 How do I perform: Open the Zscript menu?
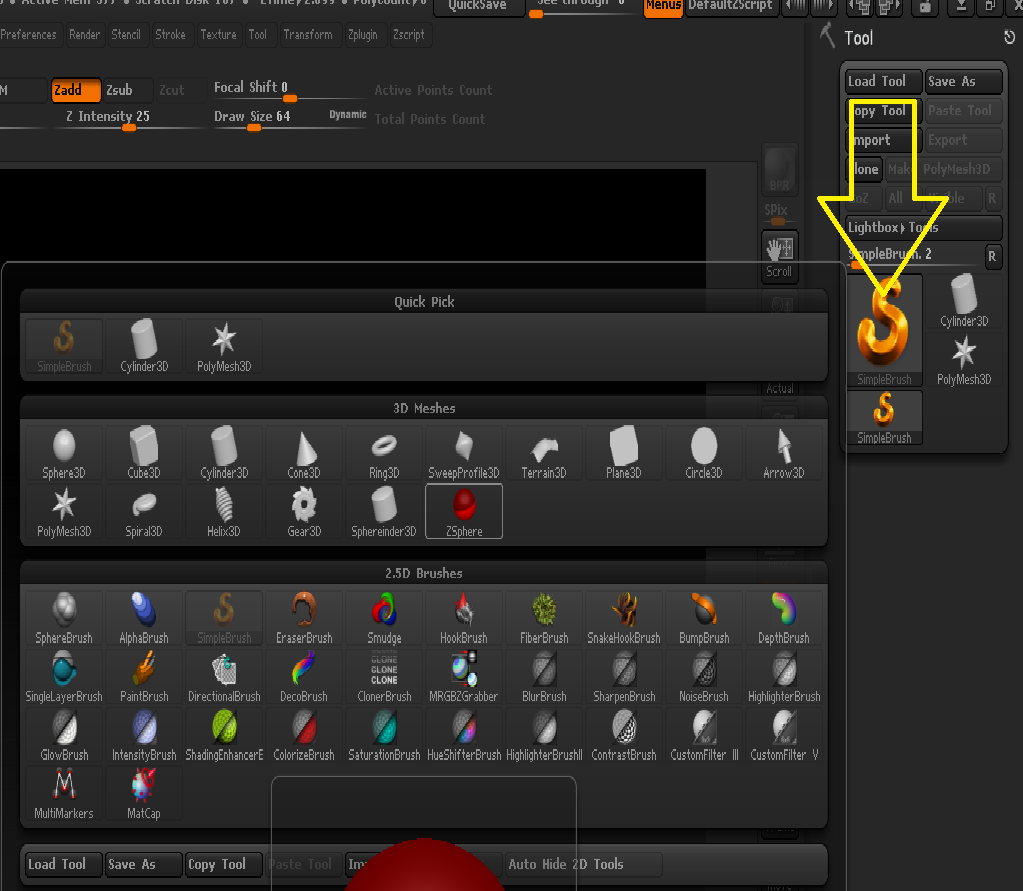pyautogui.click(x=409, y=35)
